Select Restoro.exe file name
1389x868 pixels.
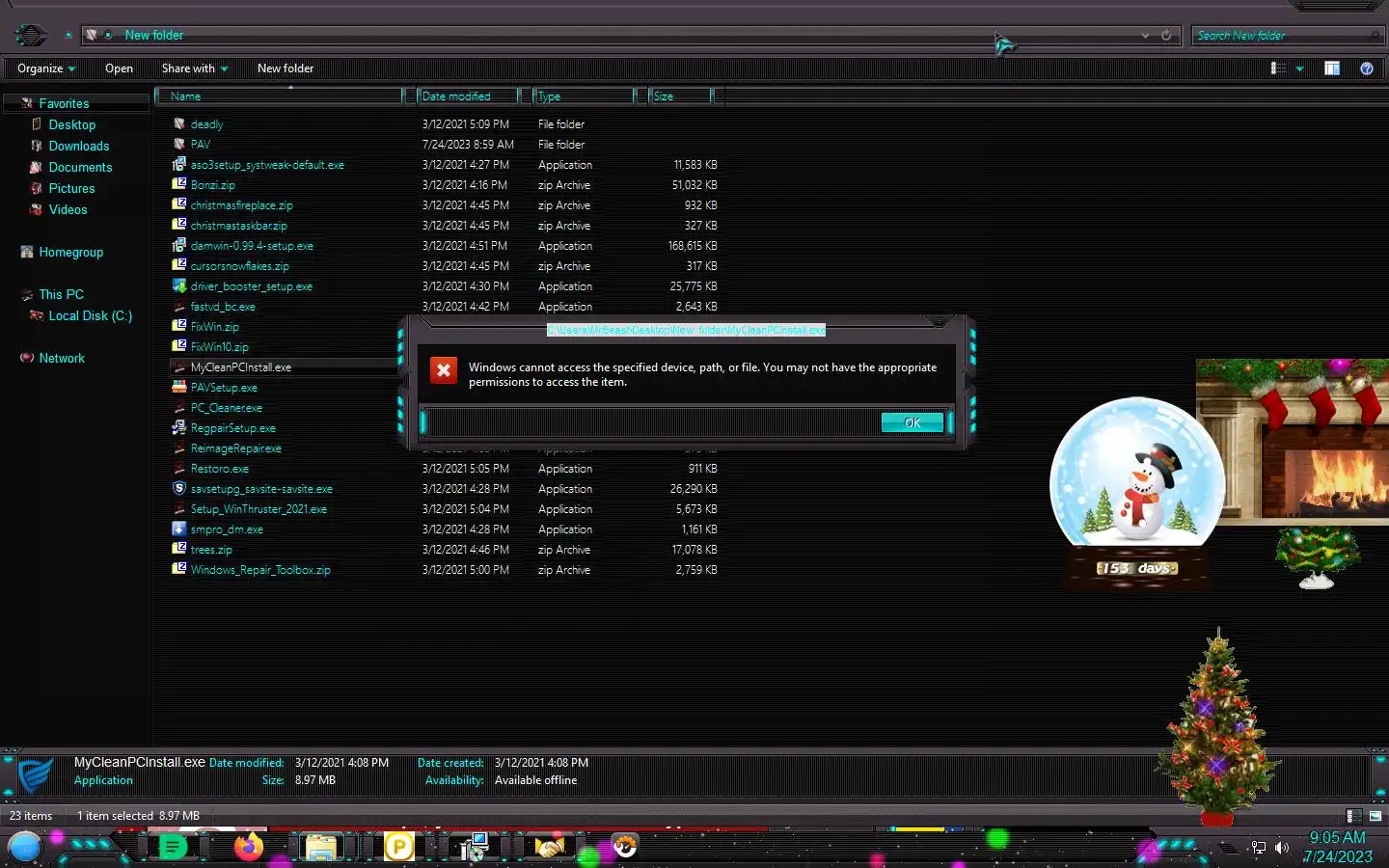click(x=219, y=469)
